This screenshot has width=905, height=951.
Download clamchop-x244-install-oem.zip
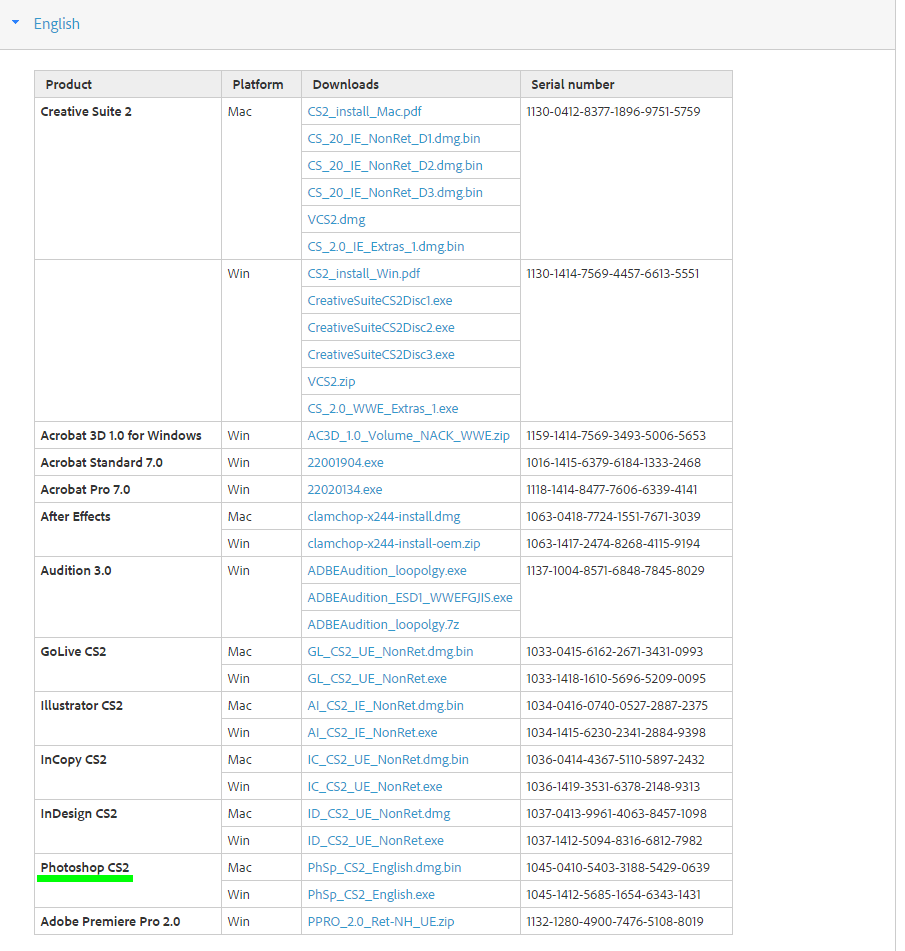point(394,543)
